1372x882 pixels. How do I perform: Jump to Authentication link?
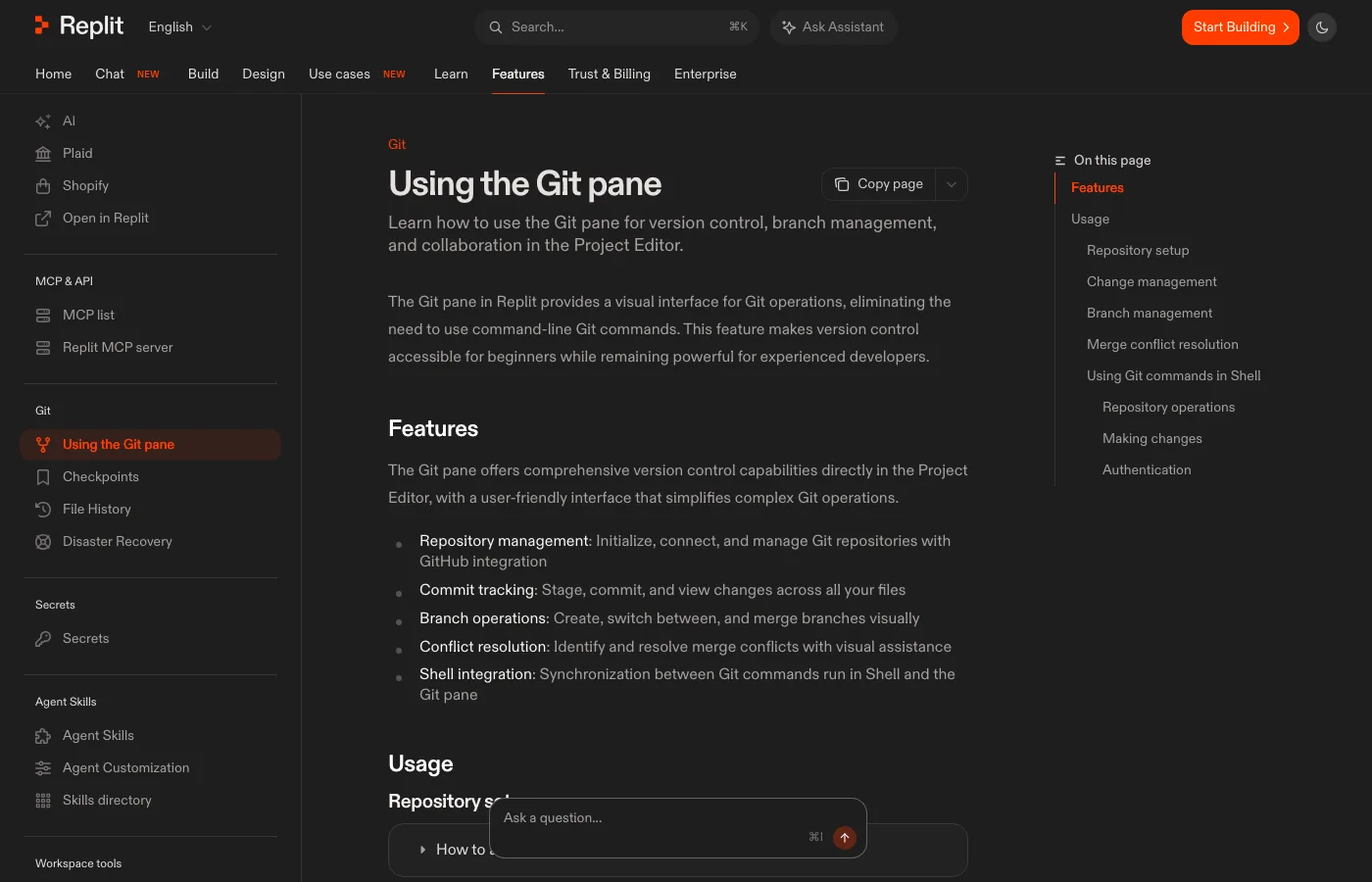click(1147, 469)
